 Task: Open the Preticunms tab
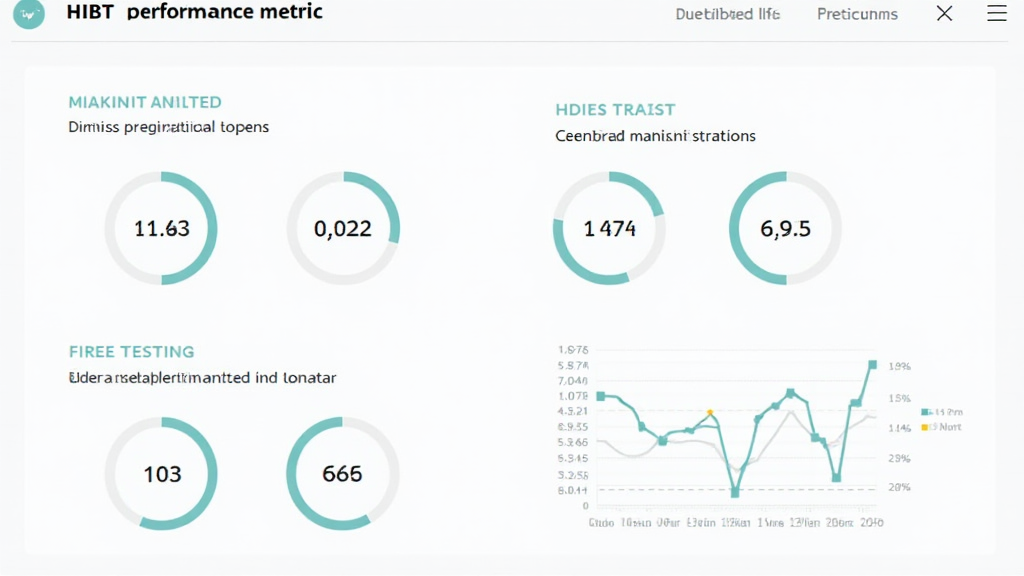point(857,14)
